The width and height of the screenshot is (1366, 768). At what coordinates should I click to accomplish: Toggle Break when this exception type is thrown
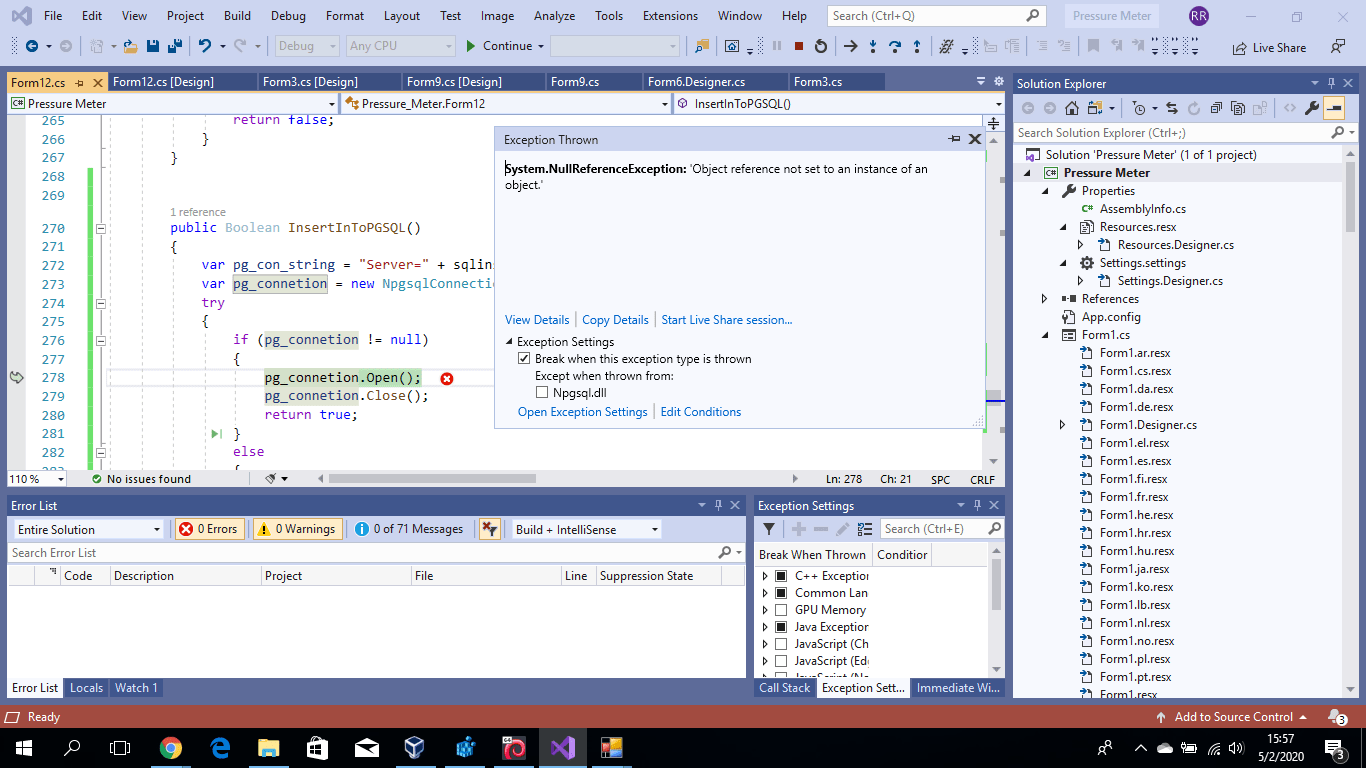point(524,359)
